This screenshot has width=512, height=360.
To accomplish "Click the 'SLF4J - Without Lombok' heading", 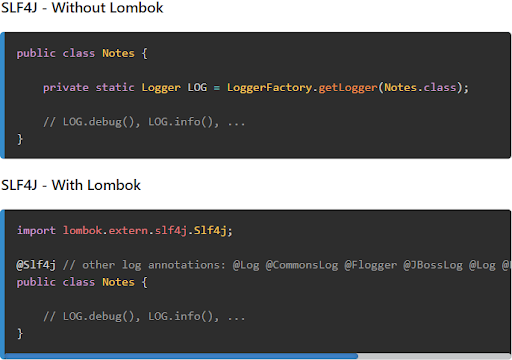I will coord(82,8).
